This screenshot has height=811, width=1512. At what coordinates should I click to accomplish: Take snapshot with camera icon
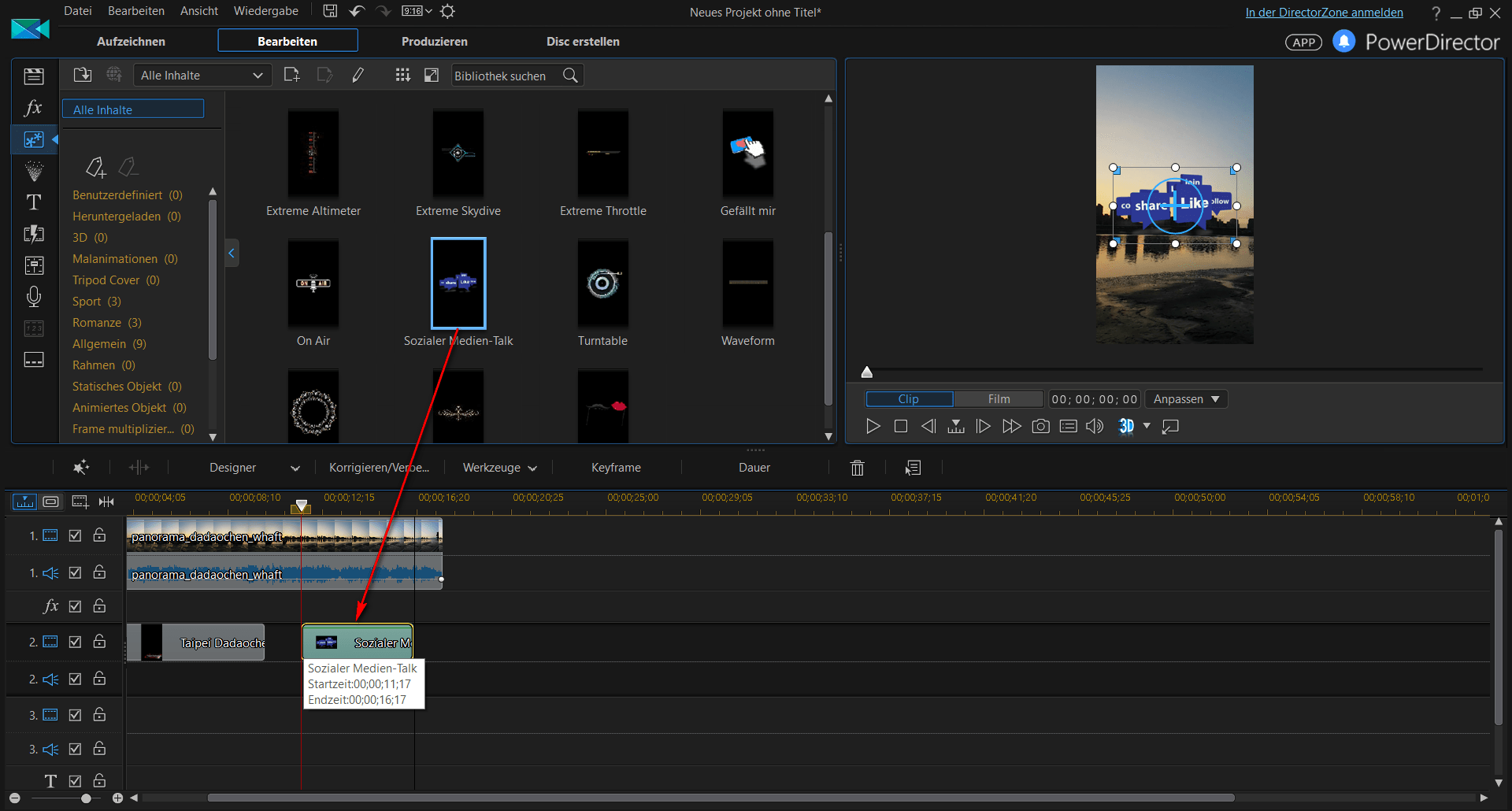pyautogui.click(x=1040, y=426)
